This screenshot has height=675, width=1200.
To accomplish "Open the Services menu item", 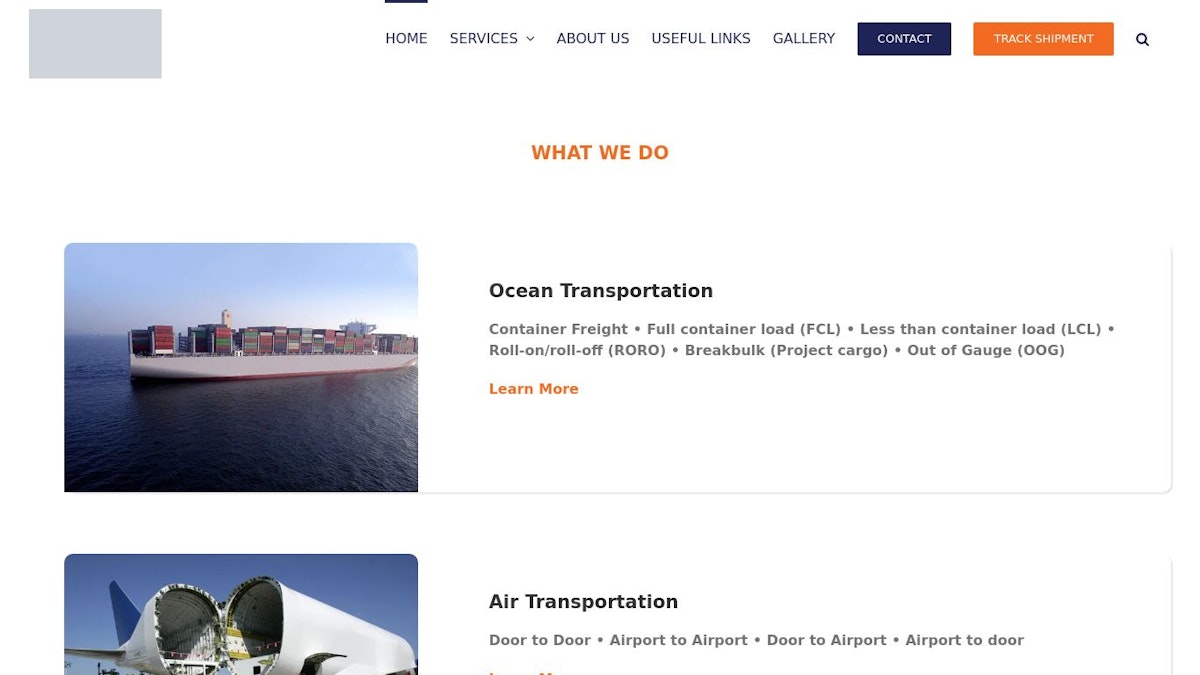I will pyautogui.click(x=484, y=39).
